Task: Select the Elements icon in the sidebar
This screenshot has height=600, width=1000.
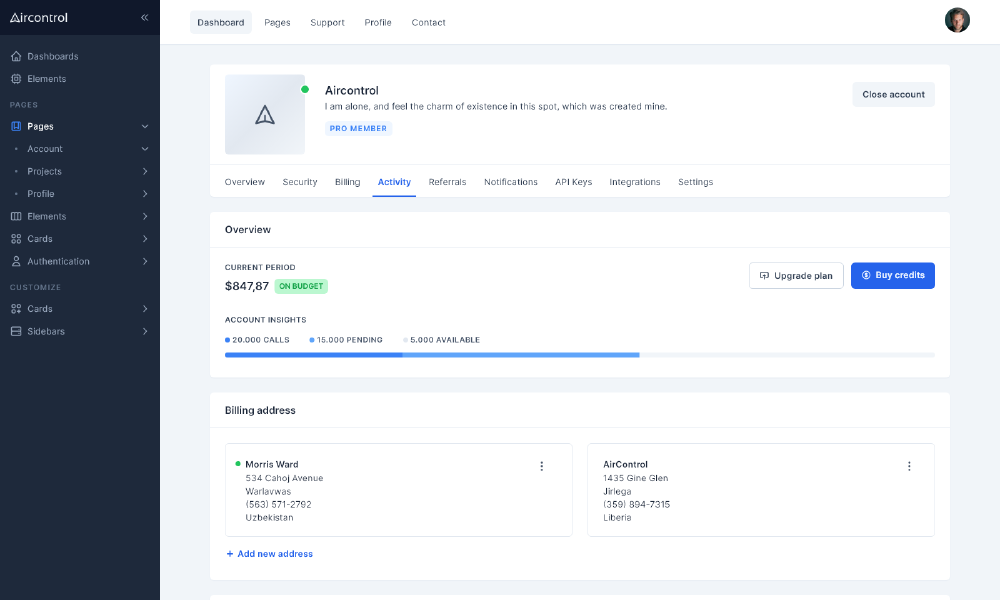Action: (14, 78)
